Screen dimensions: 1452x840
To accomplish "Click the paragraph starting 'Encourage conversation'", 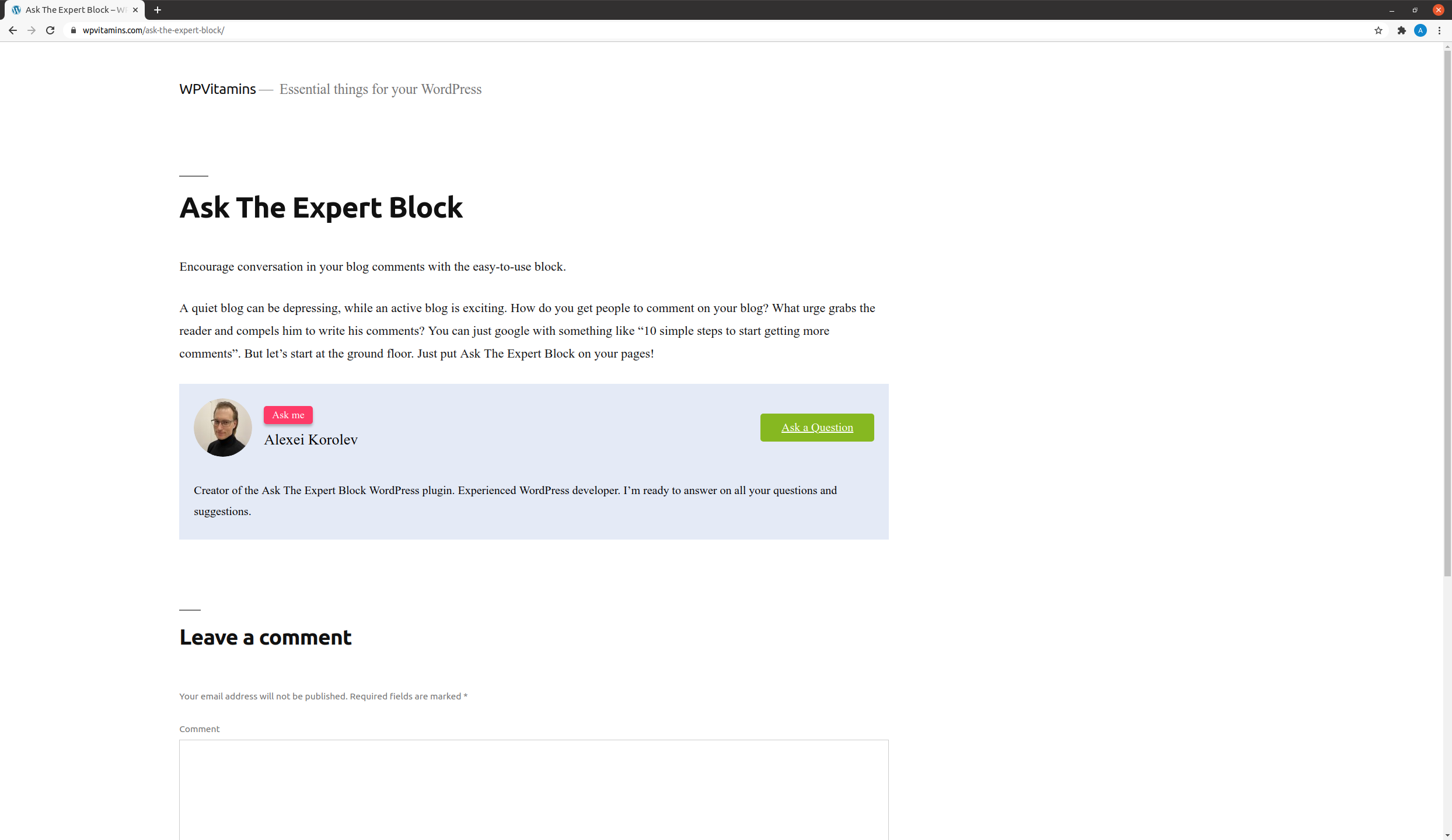I will click(372, 267).
